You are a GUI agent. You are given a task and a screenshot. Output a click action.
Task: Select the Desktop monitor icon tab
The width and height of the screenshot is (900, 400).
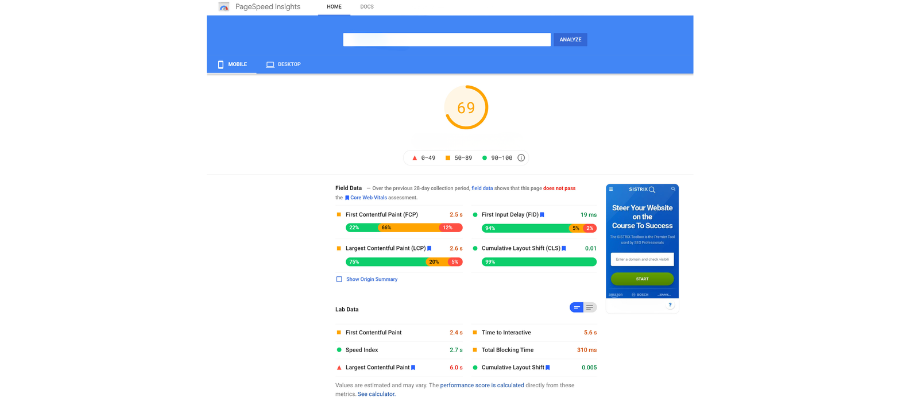270,64
